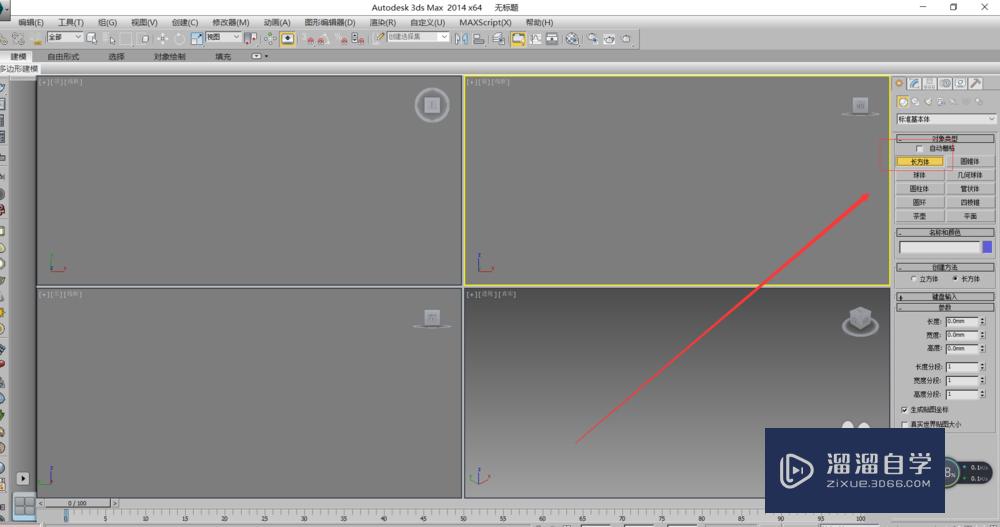Click the maximize viewport toggle at bottom-left
The width and height of the screenshot is (1000, 527).
point(25,506)
